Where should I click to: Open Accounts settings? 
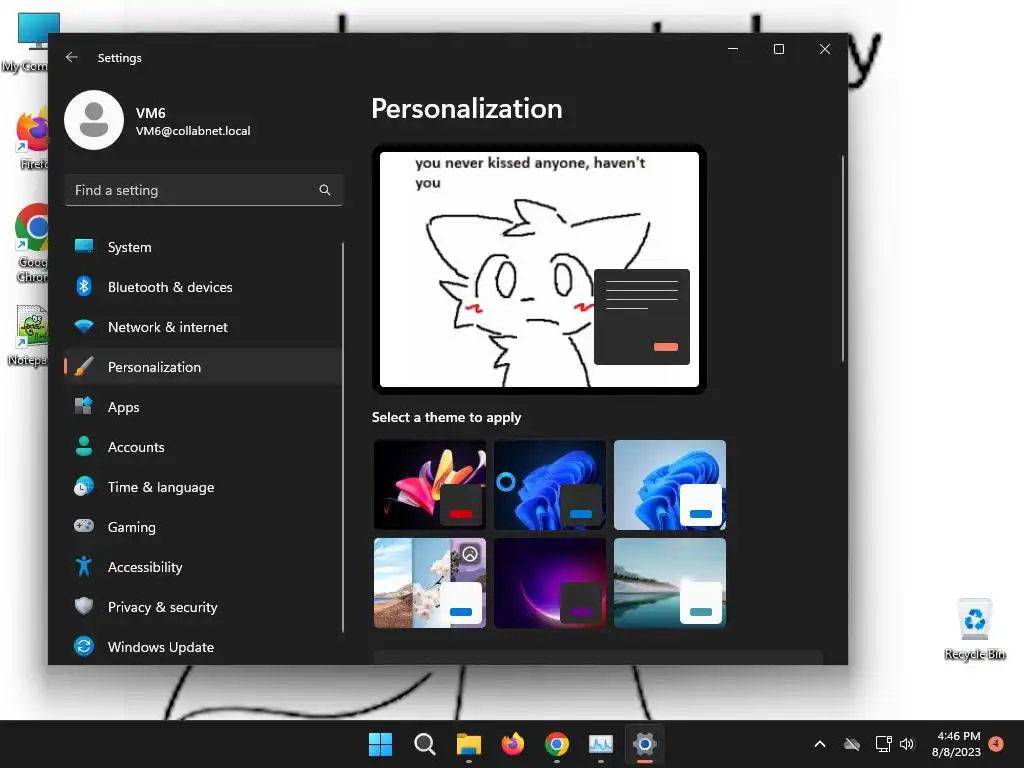pyautogui.click(x=202, y=447)
